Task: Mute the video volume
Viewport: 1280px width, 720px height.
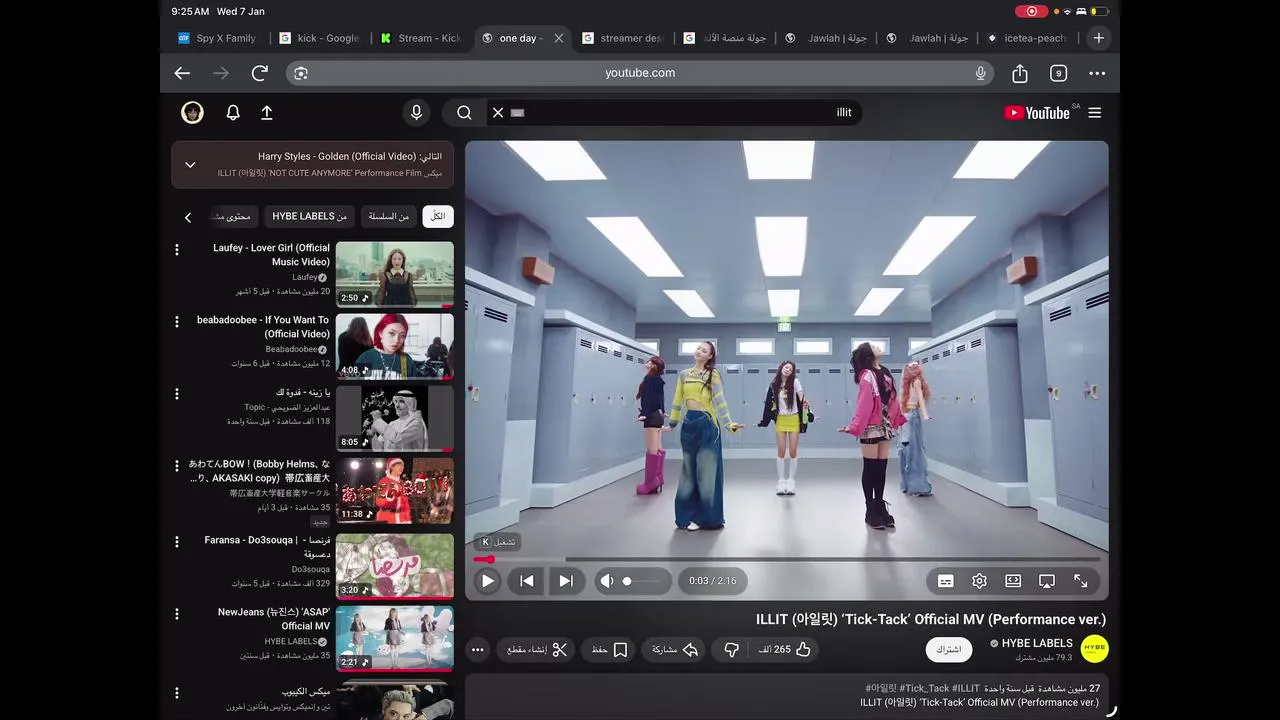Action: [606, 581]
